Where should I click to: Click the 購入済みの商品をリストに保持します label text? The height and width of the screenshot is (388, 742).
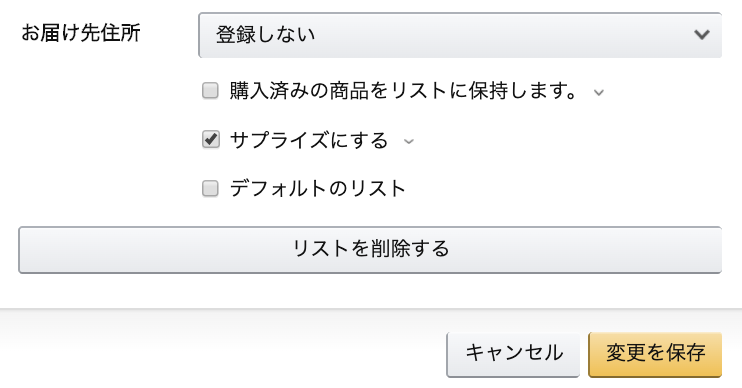(404, 91)
